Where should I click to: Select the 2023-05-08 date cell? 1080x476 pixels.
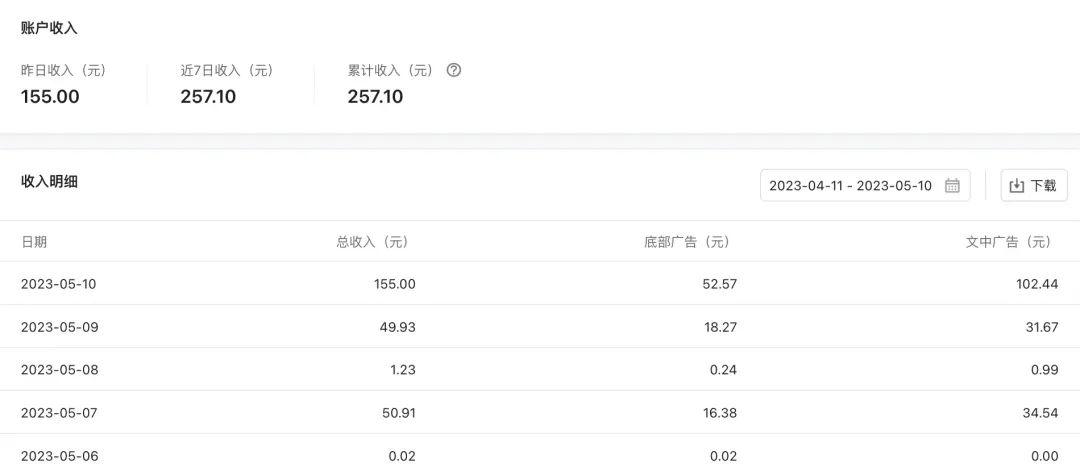(59, 370)
